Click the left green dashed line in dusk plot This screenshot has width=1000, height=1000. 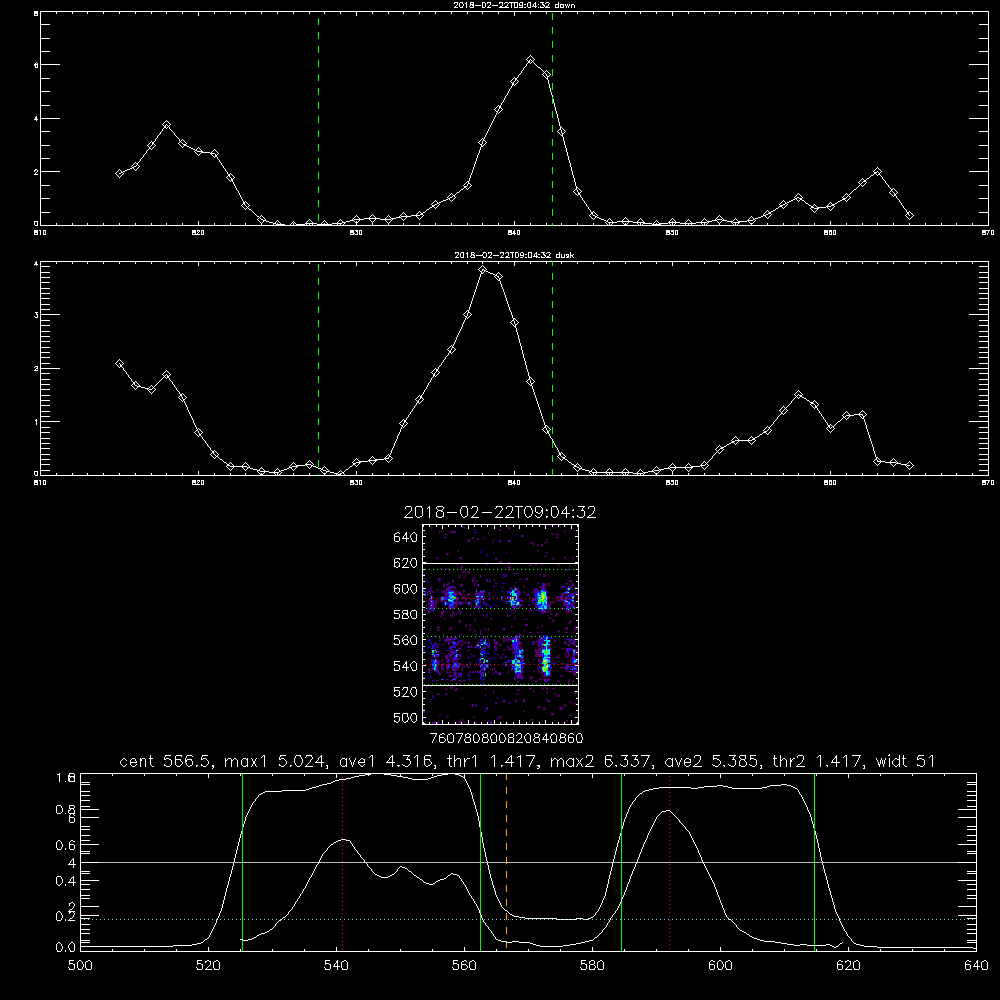tap(318, 368)
